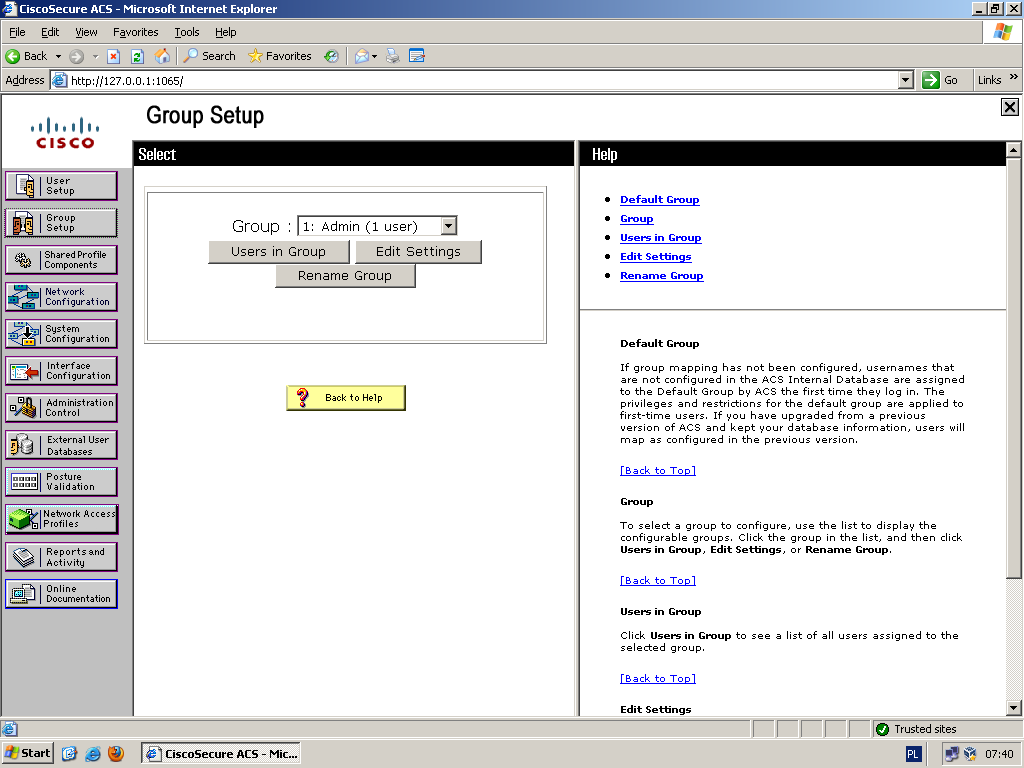Open Network Access Profiles section

point(61,519)
